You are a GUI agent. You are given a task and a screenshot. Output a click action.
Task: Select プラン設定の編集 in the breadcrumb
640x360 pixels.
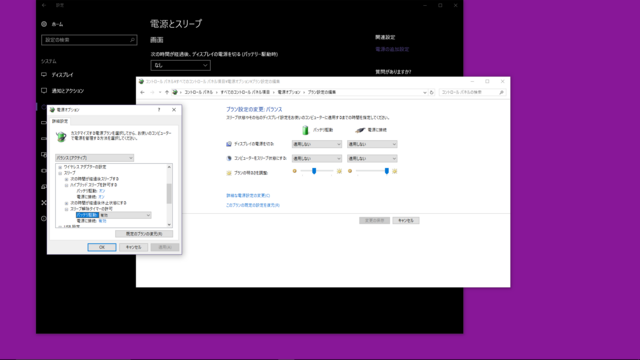click(322, 92)
